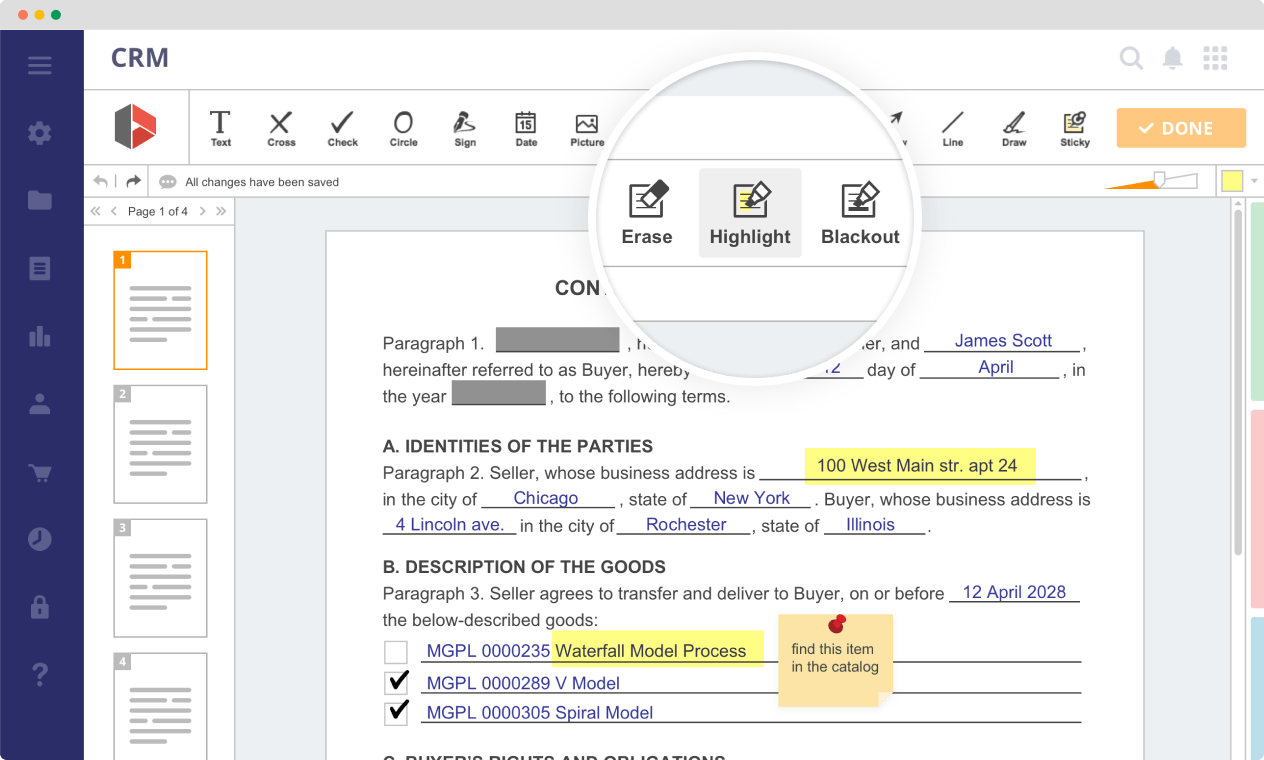The image size is (1264, 760).
Task: Select the Draw tool
Action: click(x=1013, y=128)
